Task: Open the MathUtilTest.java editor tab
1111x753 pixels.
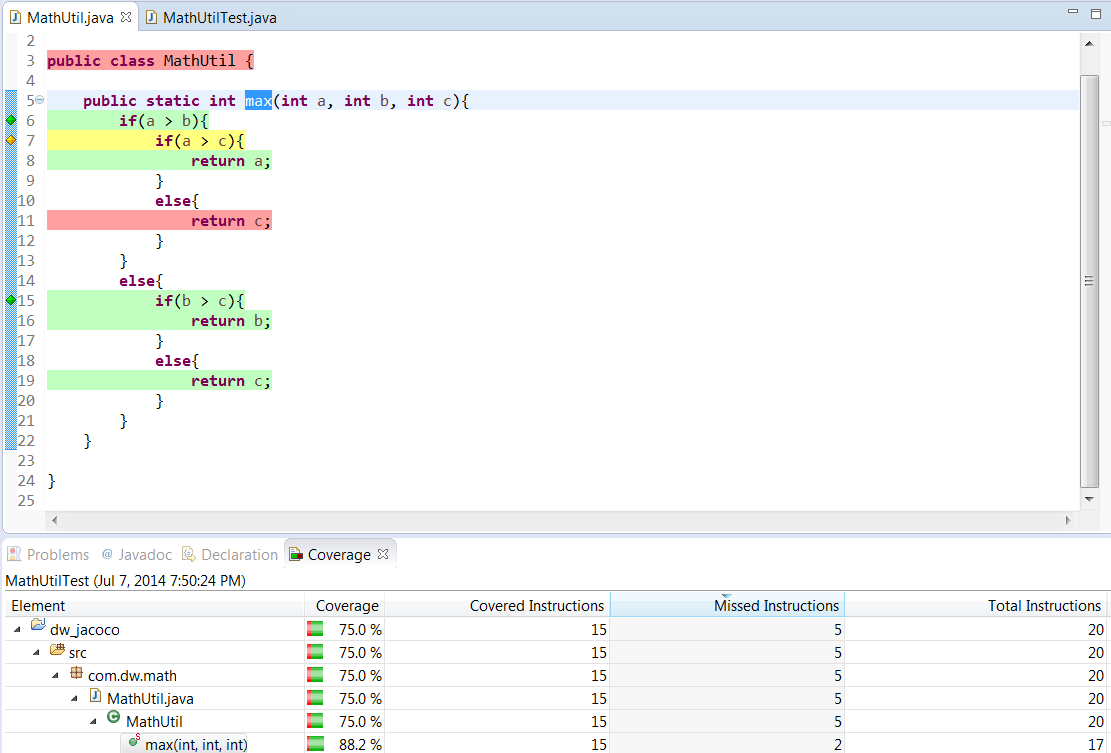Action: tap(210, 18)
